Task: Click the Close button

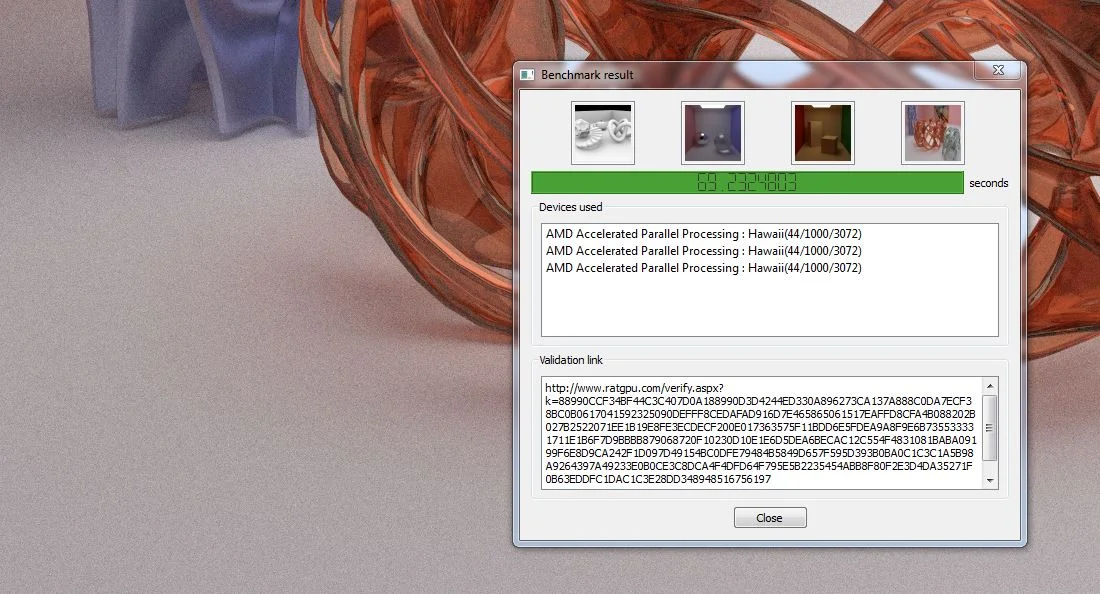Action: click(x=770, y=518)
